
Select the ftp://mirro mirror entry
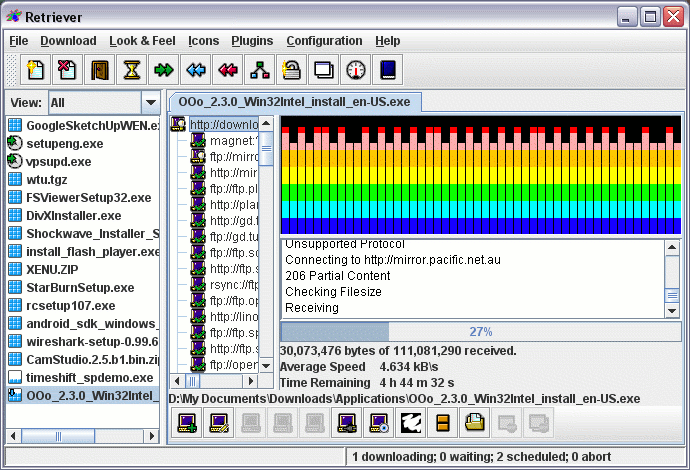click(224, 157)
